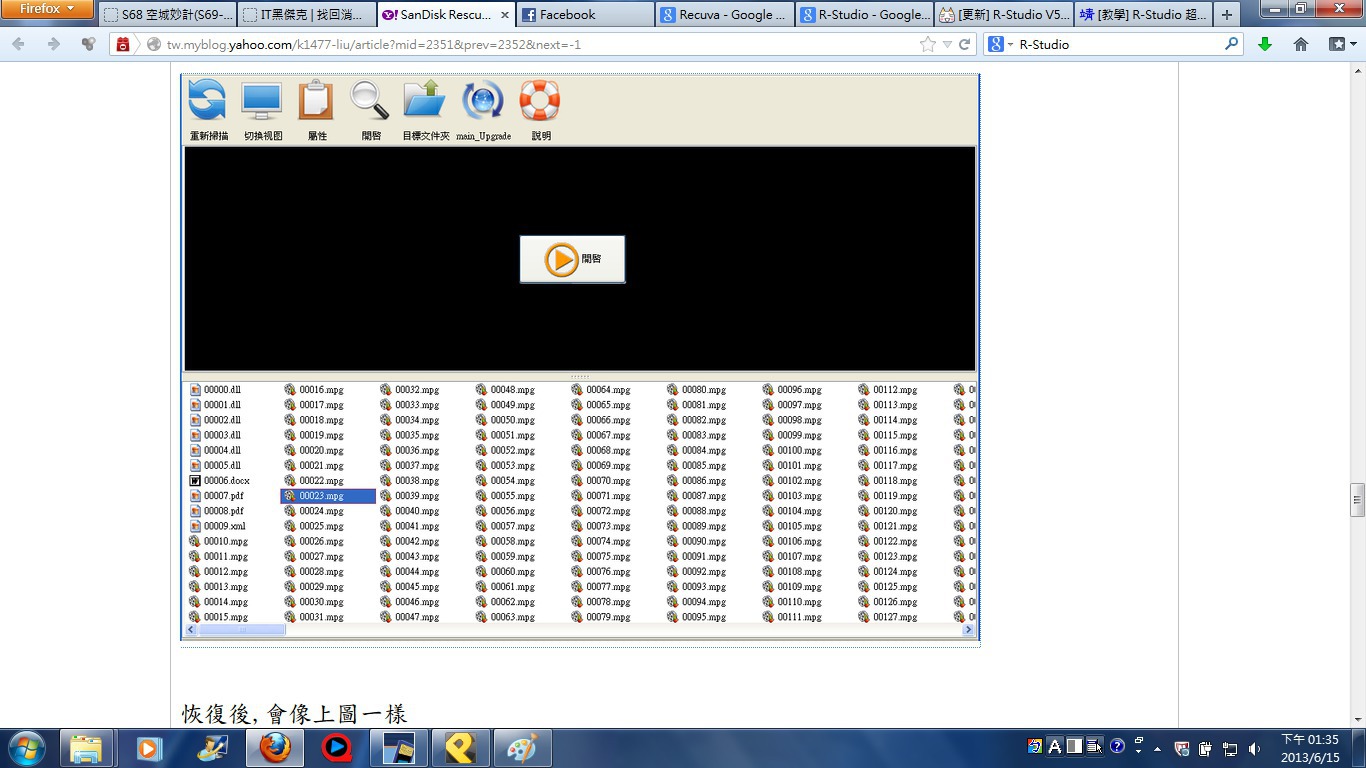Go back with the browser Back arrow
Screen dimensions: 1366x768
(19, 44)
